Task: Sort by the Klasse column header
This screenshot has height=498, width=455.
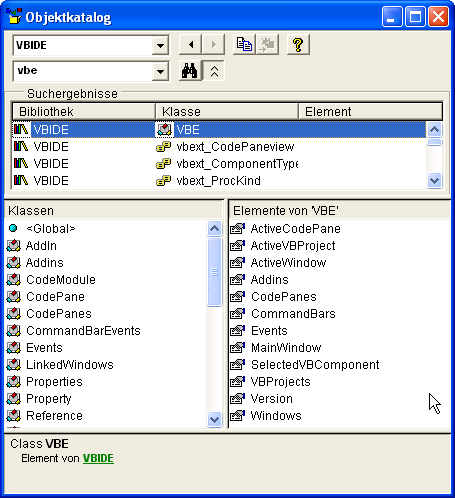Action: pos(227,111)
